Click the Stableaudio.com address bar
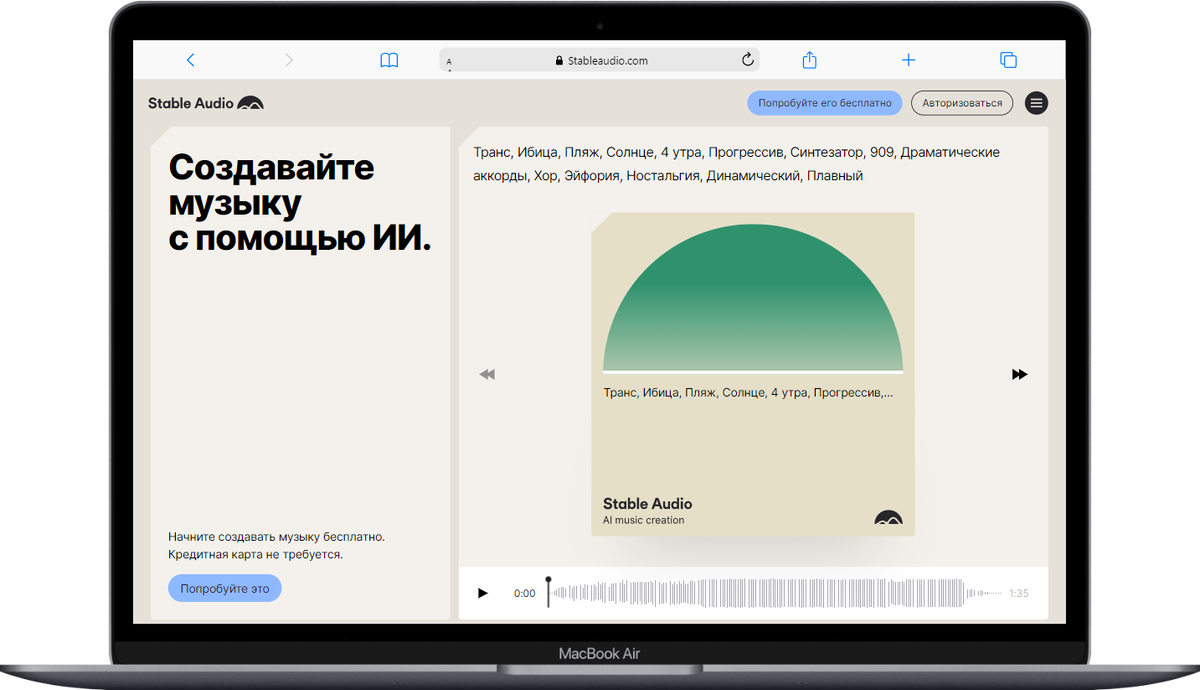 point(599,60)
